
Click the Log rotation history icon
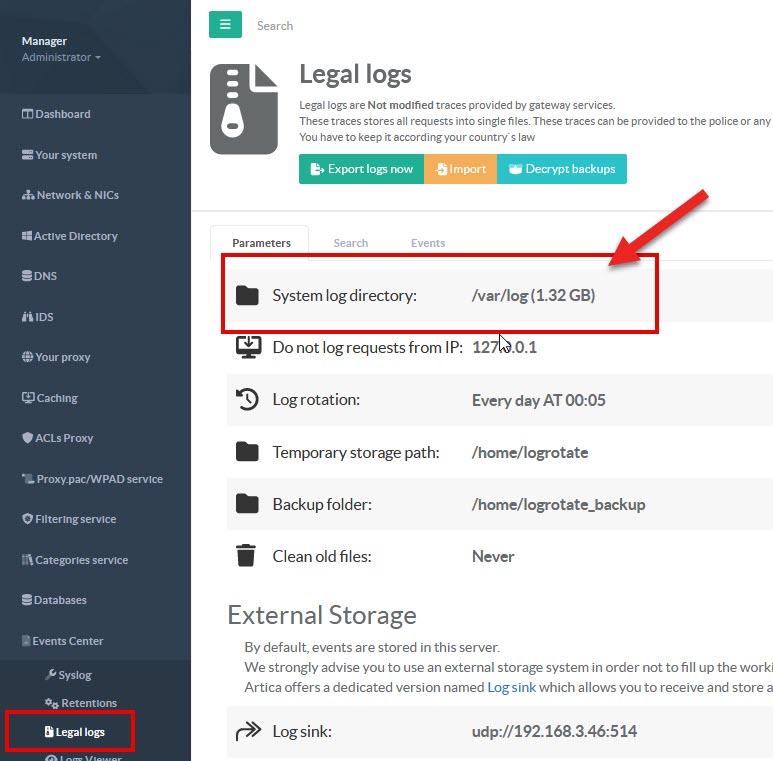click(247, 400)
